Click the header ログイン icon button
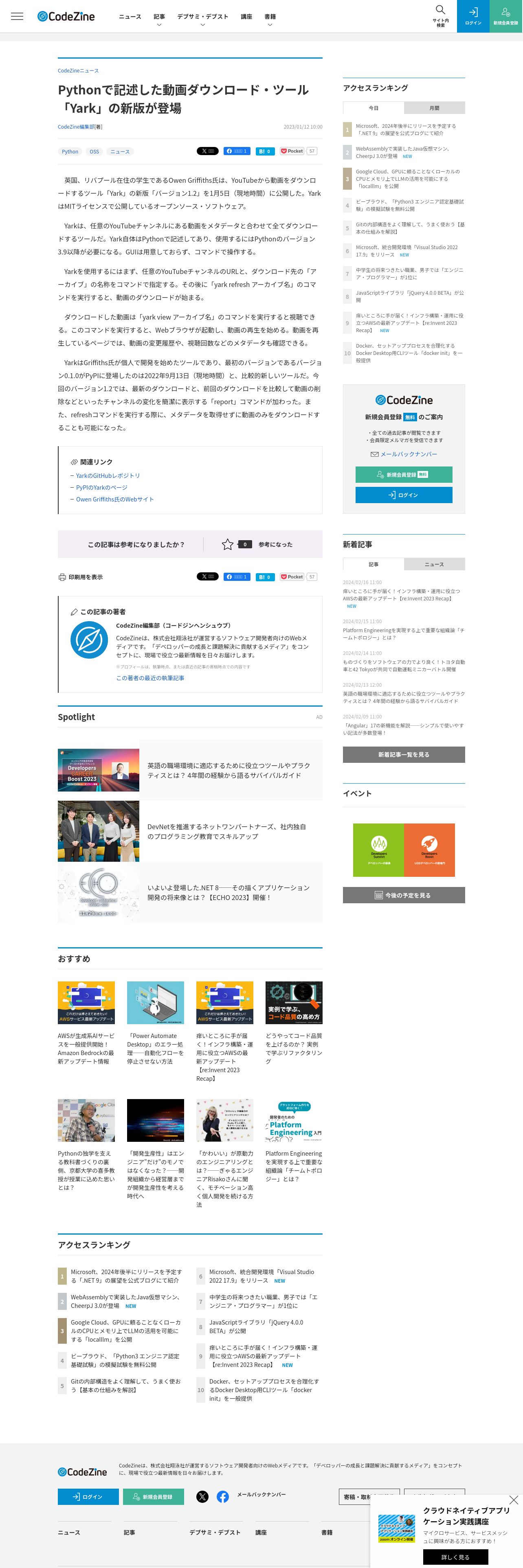The width and height of the screenshot is (523, 1568). pos(473,16)
